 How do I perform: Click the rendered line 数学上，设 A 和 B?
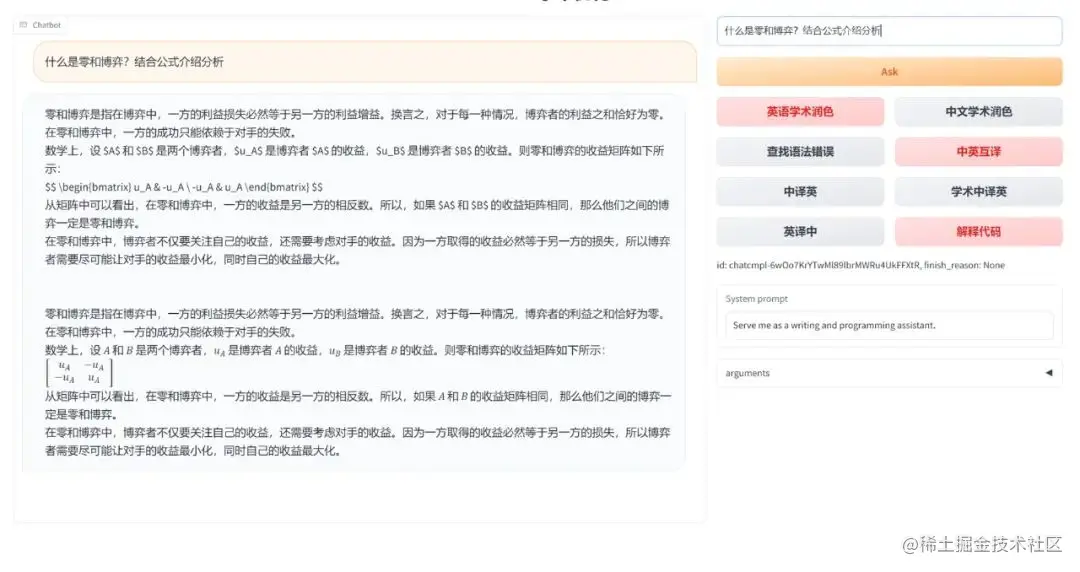[x=325, y=350]
